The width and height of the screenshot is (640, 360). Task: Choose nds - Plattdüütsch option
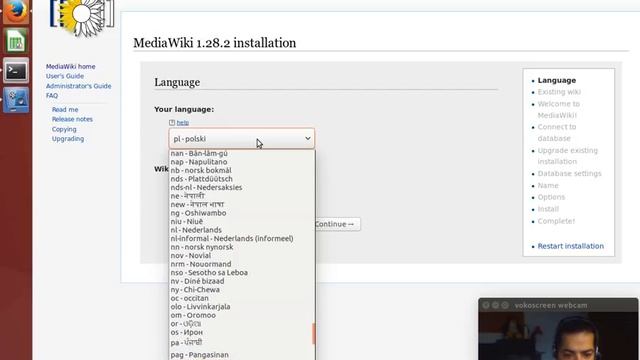point(242,179)
